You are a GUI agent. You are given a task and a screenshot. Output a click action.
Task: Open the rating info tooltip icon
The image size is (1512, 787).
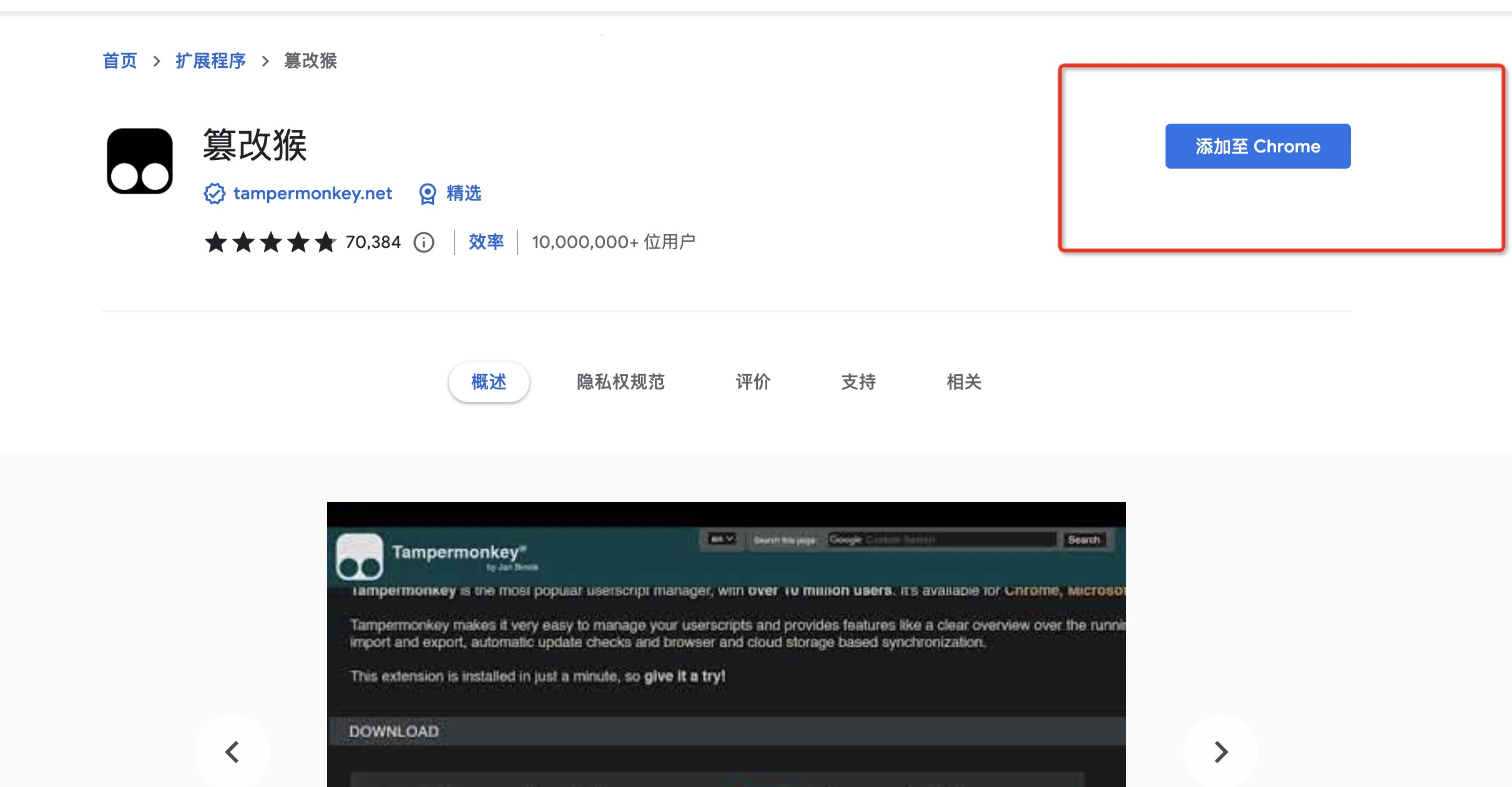coord(424,243)
